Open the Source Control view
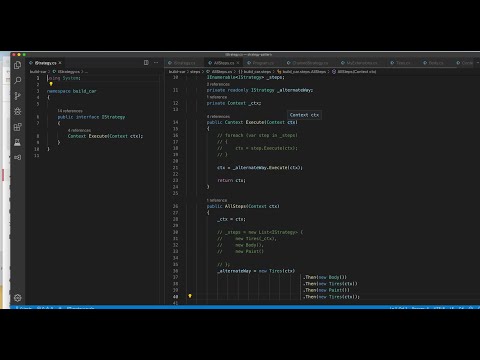This screenshot has width=480, height=360. click(x=18, y=96)
